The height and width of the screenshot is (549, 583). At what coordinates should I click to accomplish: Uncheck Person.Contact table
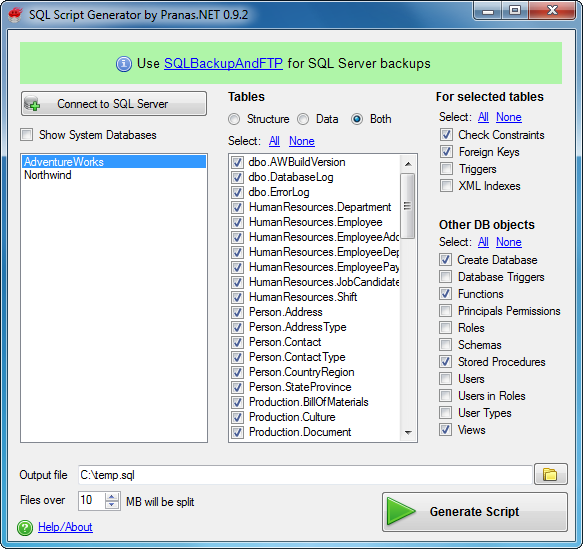click(237, 342)
